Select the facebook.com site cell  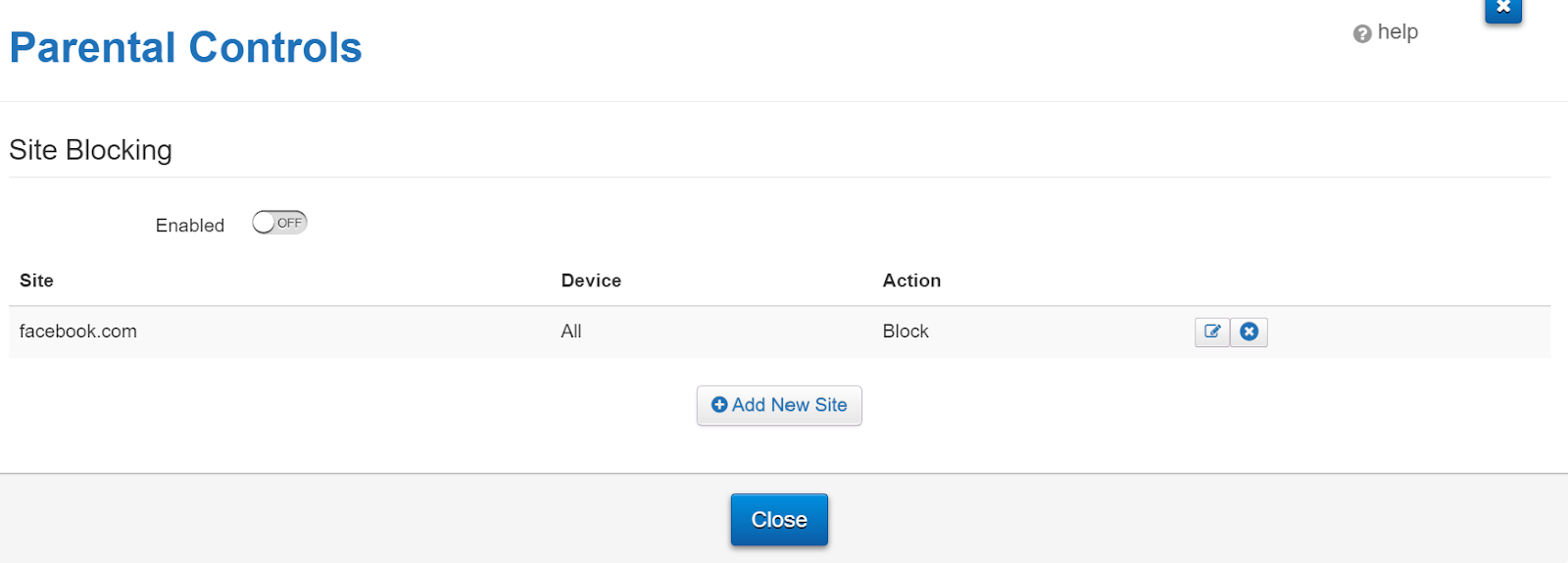click(78, 332)
